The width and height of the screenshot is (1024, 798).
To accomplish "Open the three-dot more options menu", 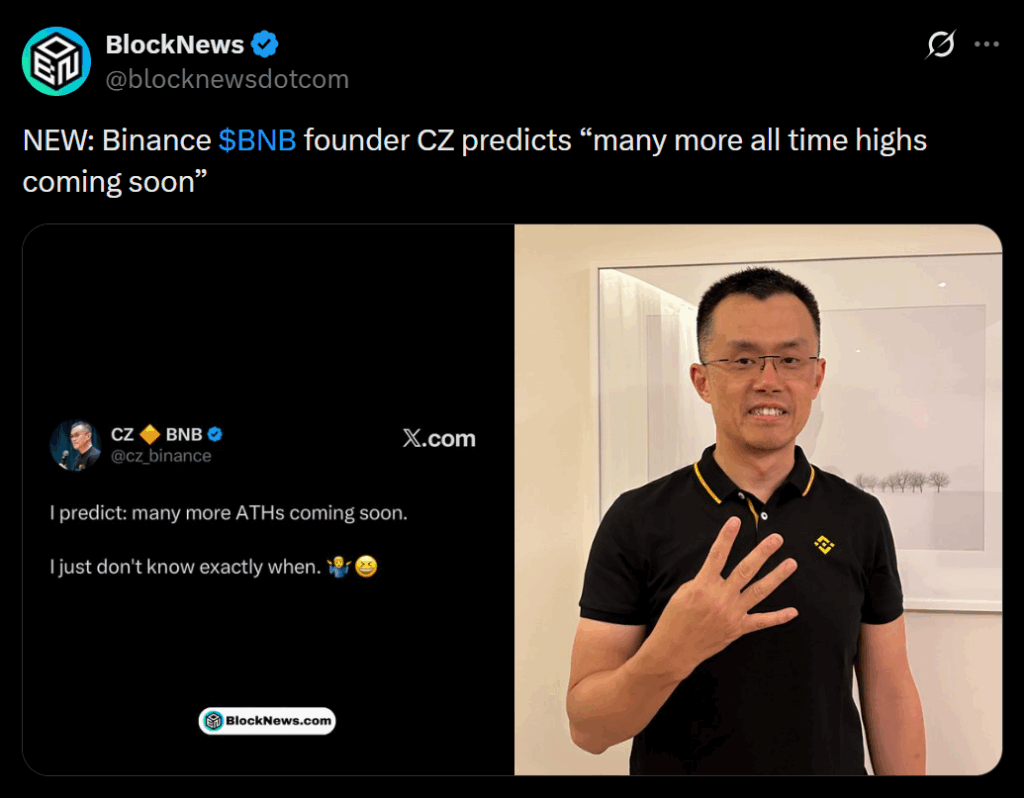I will coord(986,44).
